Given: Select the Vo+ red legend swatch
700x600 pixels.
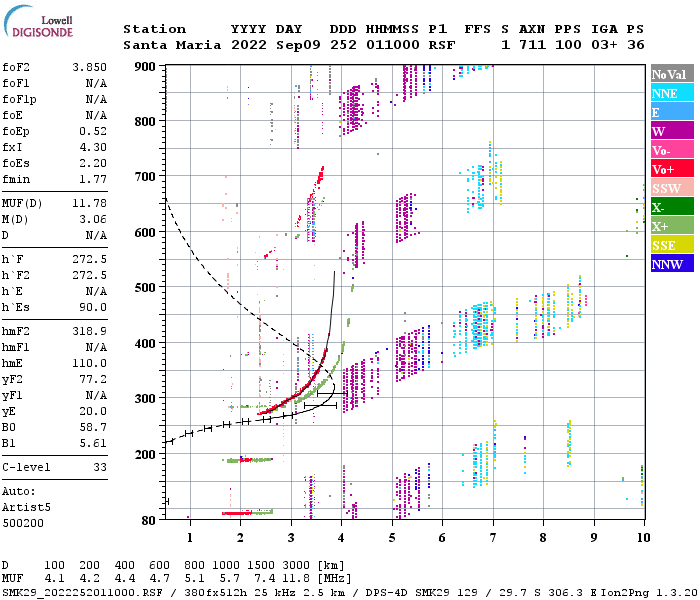Looking at the screenshot, I should (672, 169).
